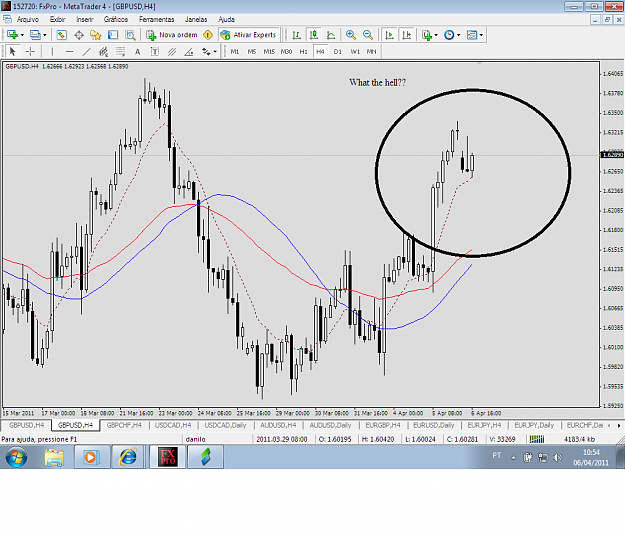The image size is (625, 535).
Task: Switch to M30 timeframe
Action: pyautogui.click(x=286, y=51)
